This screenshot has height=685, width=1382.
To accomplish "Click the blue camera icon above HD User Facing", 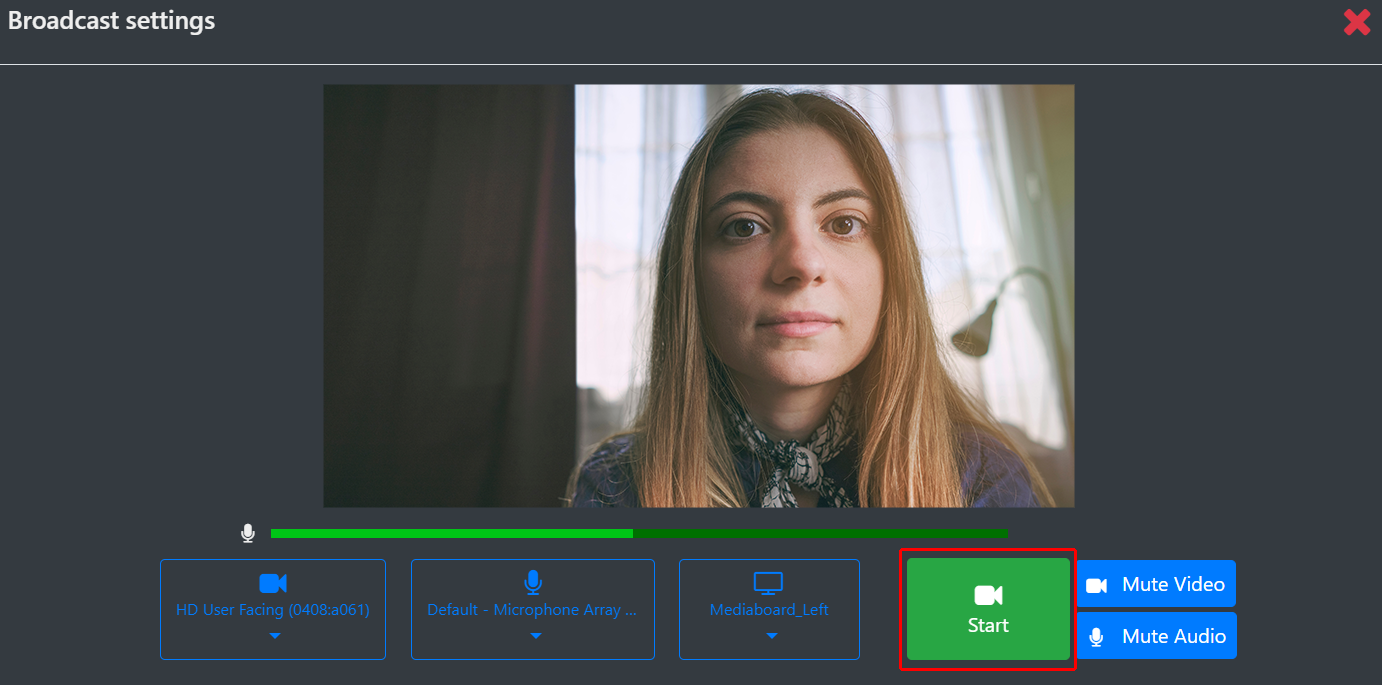I will pyautogui.click(x=273, y=583).
